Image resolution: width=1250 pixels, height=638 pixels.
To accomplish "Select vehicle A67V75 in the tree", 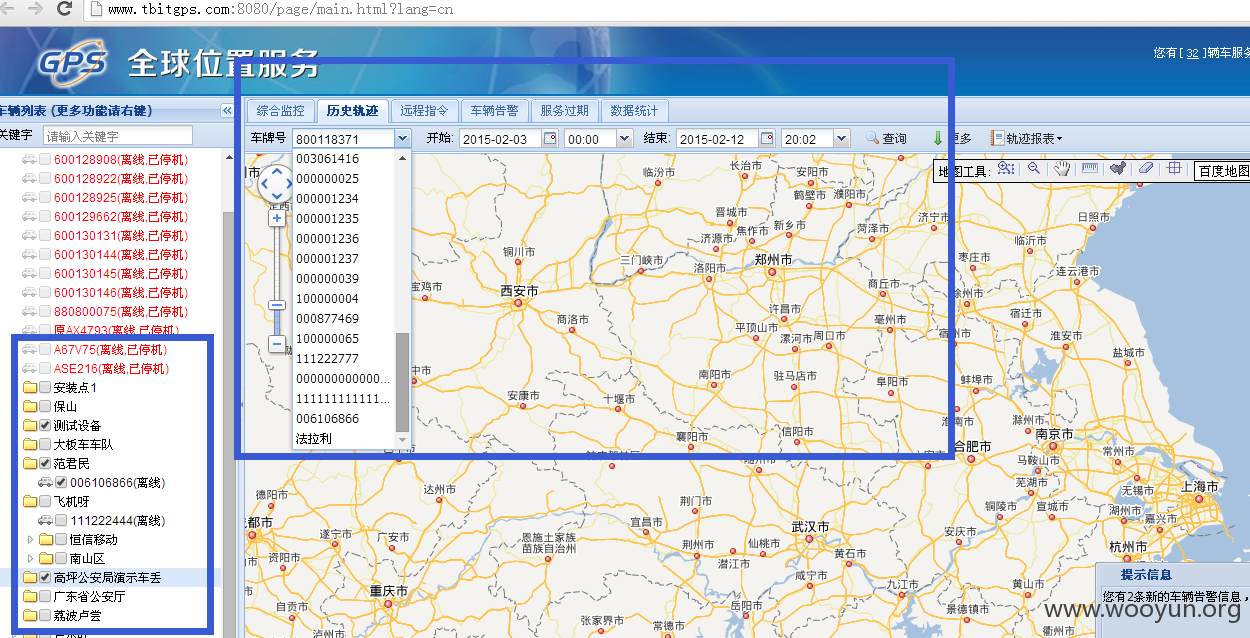I will click(x=111, y=349).
